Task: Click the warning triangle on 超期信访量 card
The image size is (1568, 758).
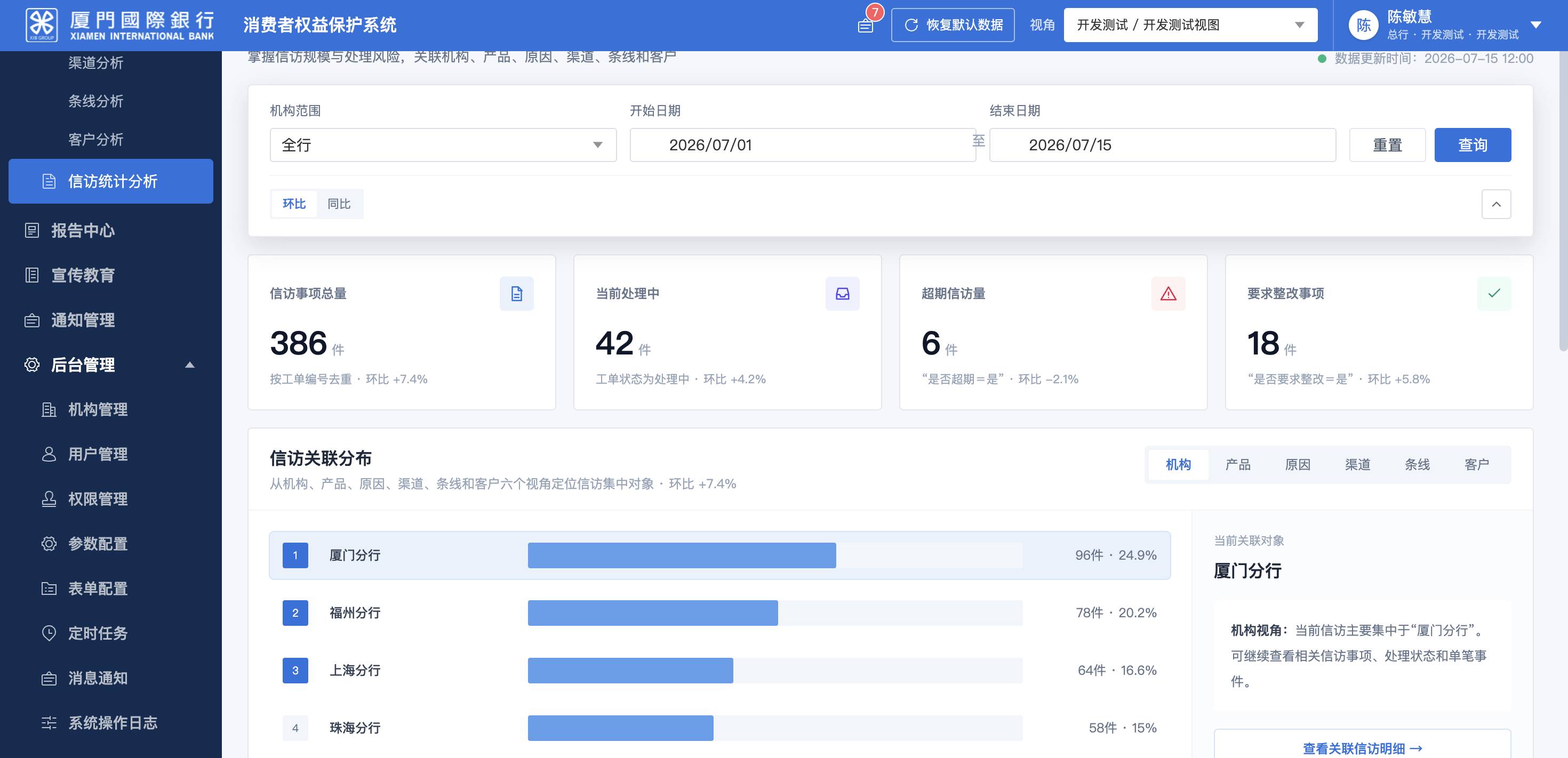Action: click(x=1168, y=294)
